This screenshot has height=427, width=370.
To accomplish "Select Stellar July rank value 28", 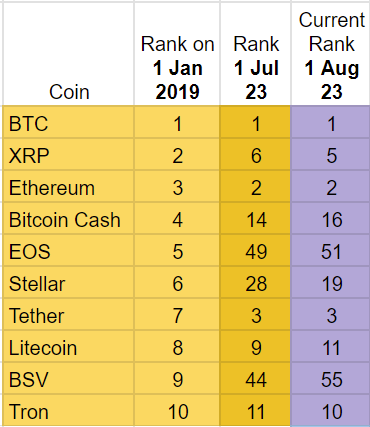I will (x=256, y=282).
